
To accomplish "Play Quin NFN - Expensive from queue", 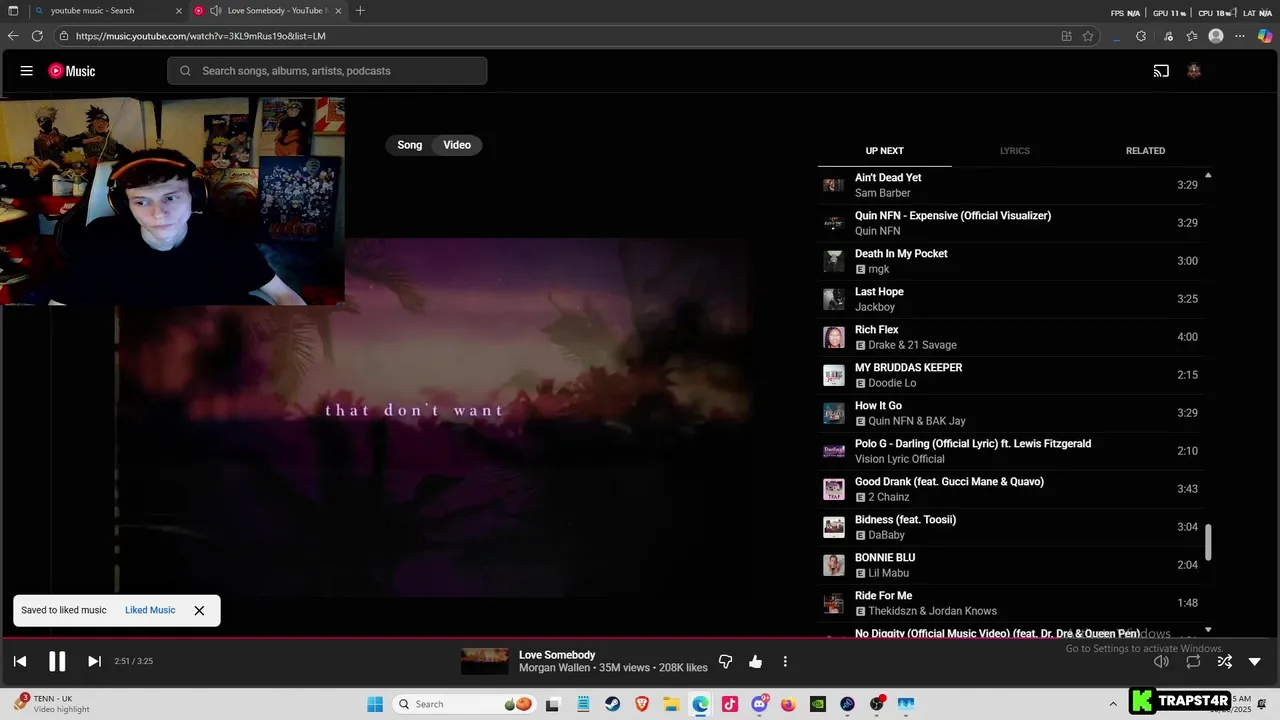I will 1010,223.
